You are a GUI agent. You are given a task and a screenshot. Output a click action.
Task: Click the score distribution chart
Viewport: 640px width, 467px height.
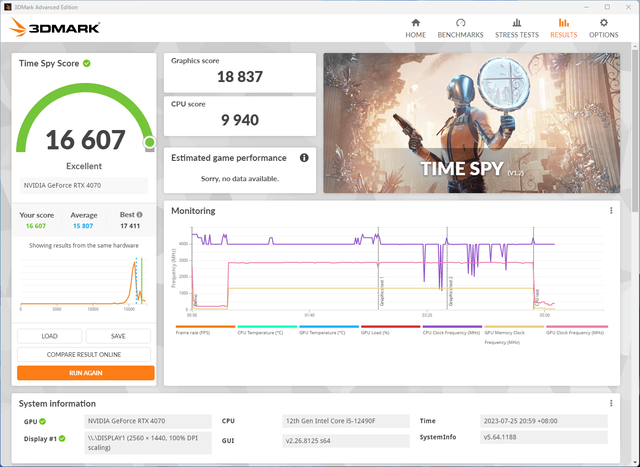[83, 283]
